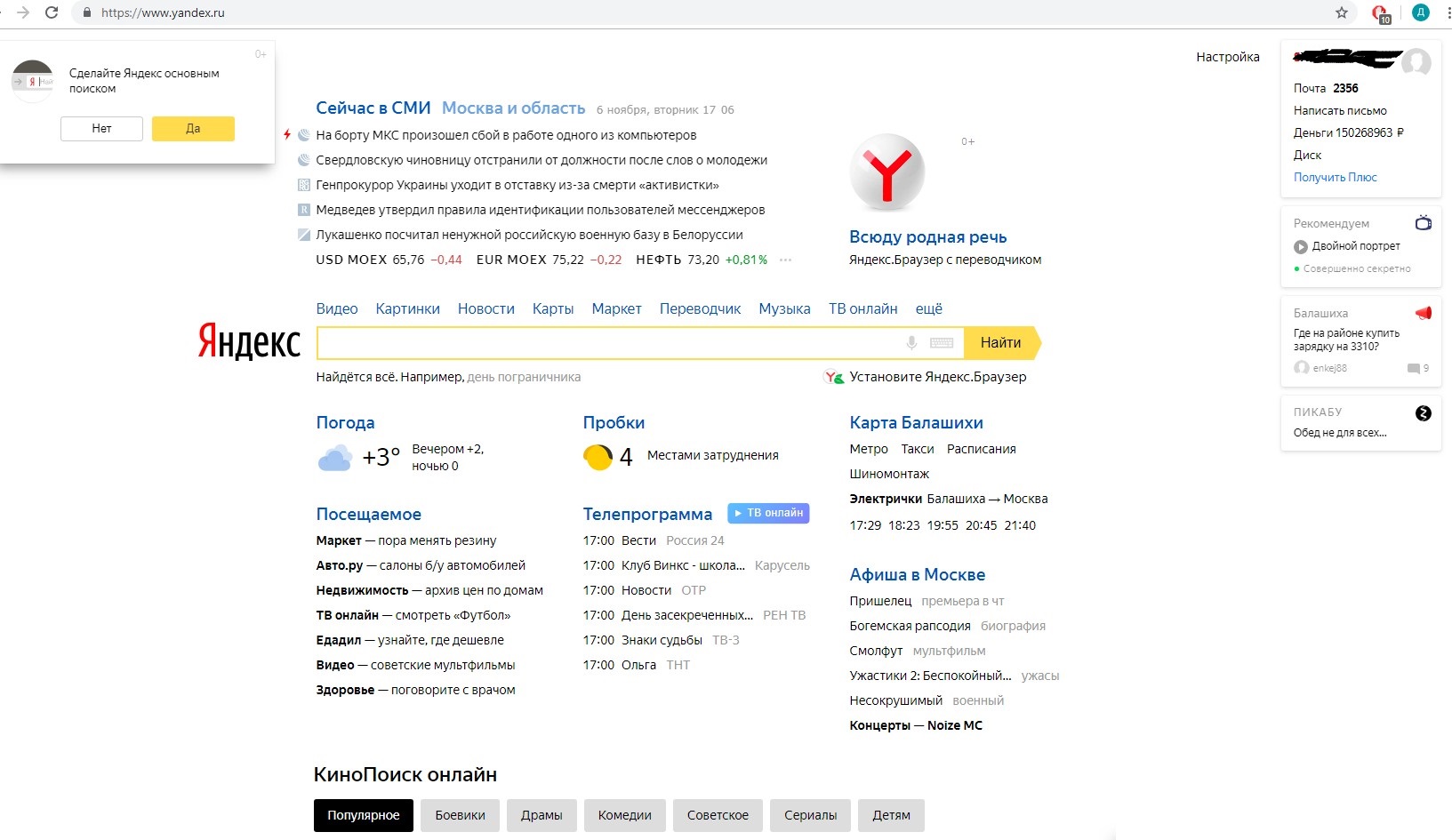Open the Богемская рапсодия movie link
1452x840 pixels.
(910, 626)
